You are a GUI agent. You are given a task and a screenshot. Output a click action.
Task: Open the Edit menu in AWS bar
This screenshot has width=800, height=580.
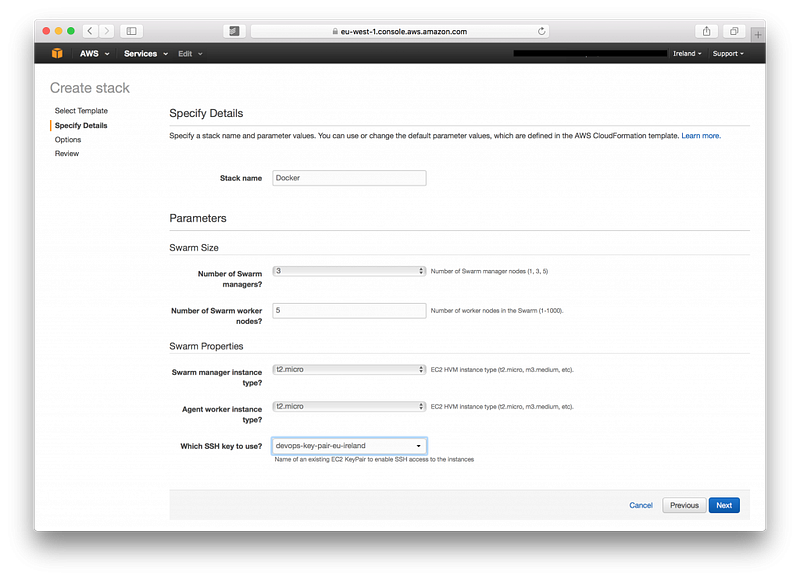point(190,54)
